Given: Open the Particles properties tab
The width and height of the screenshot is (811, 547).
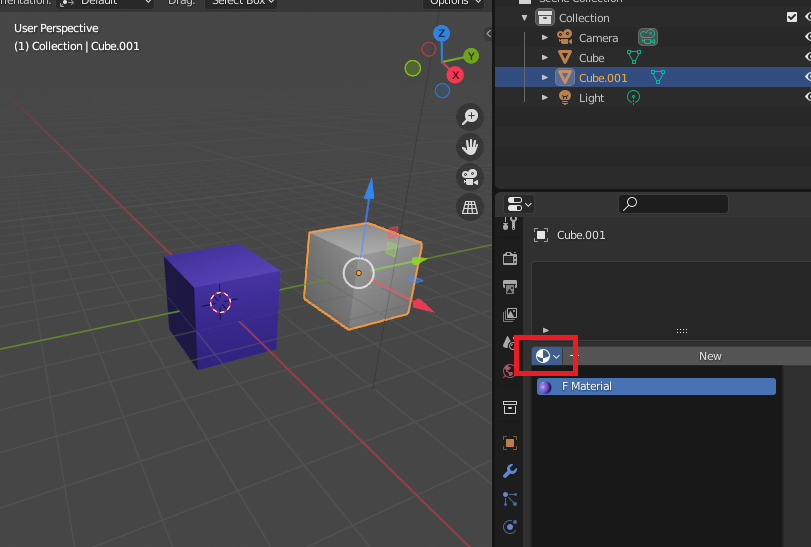Looking at the screenshot, I should point(510,499).
